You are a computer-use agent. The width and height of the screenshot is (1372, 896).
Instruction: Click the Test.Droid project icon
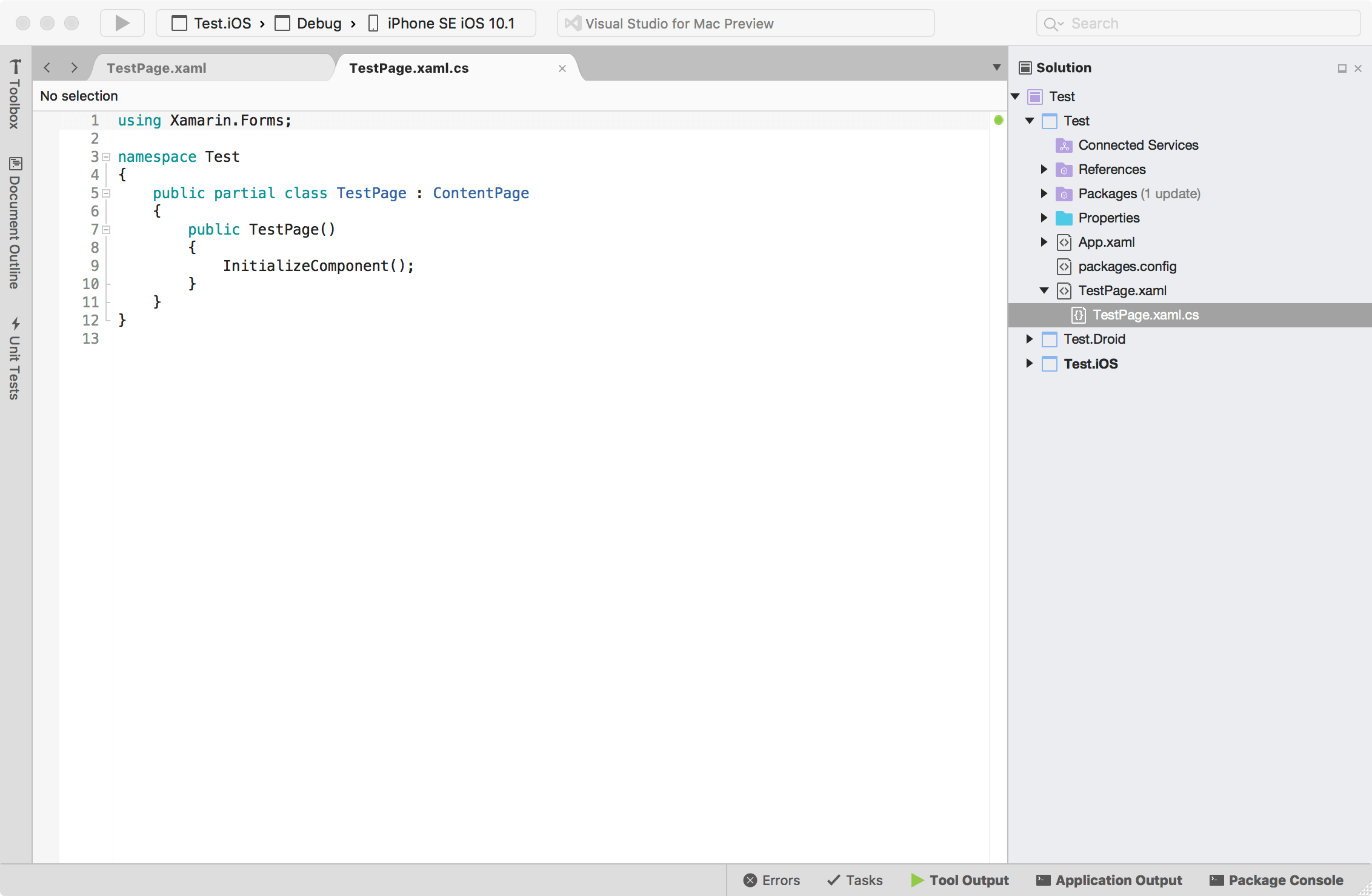(x=1050, y=339)
